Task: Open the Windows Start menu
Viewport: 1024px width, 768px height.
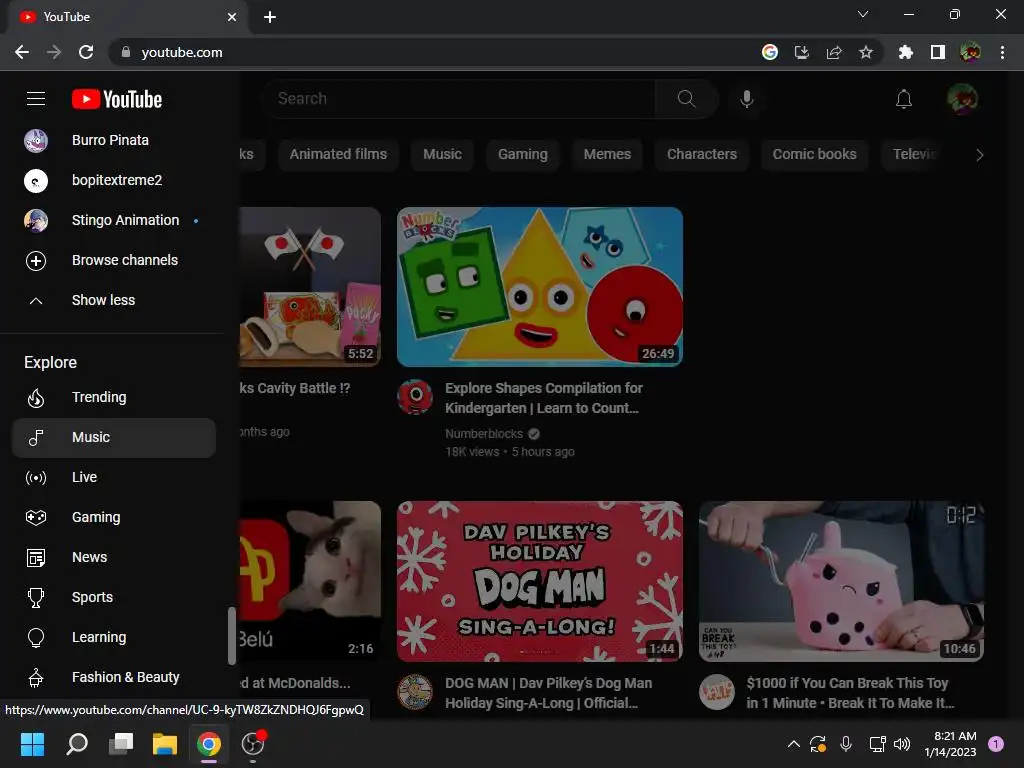Action: pos(32,744)
